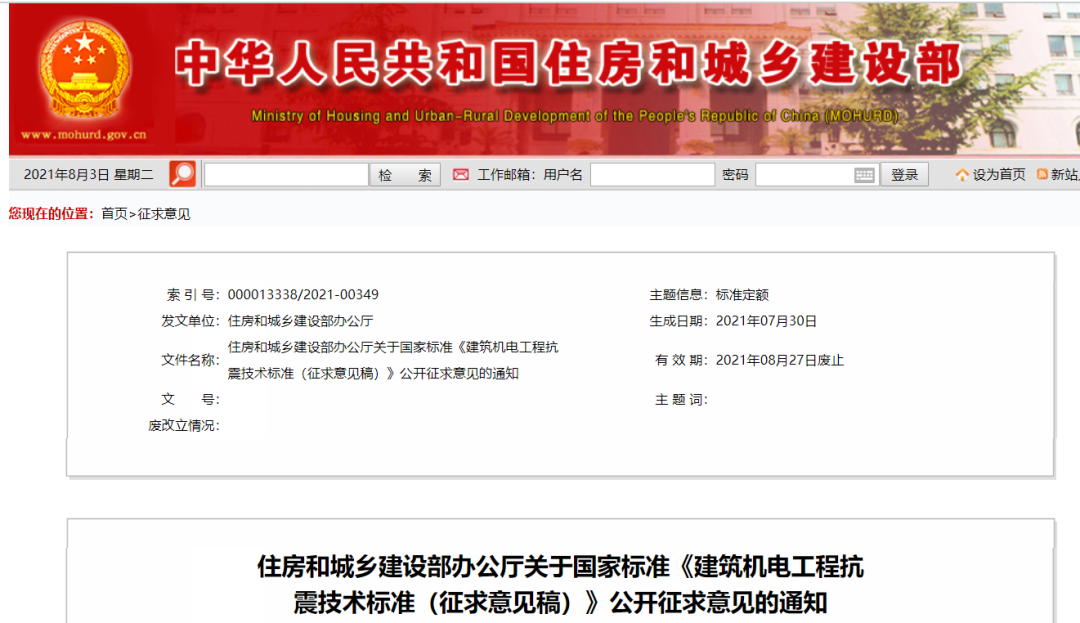Click into the 密码 password field
The image size is (1080, 623).
pyautogui.click(x=804, y=175)
